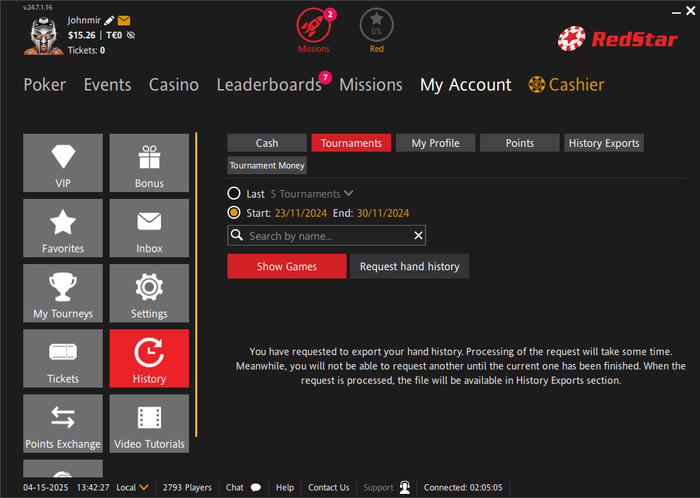Click the Connected: 02:05:05 status text
This screenshot has width=700, height=498.
463,487
